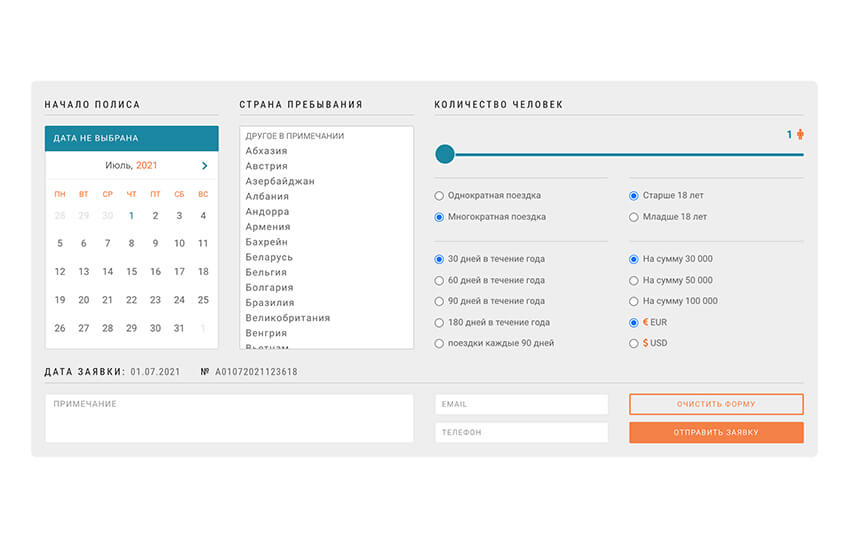Select 180 дней в течение года
The image size is (848, 537).
[440, 322]
